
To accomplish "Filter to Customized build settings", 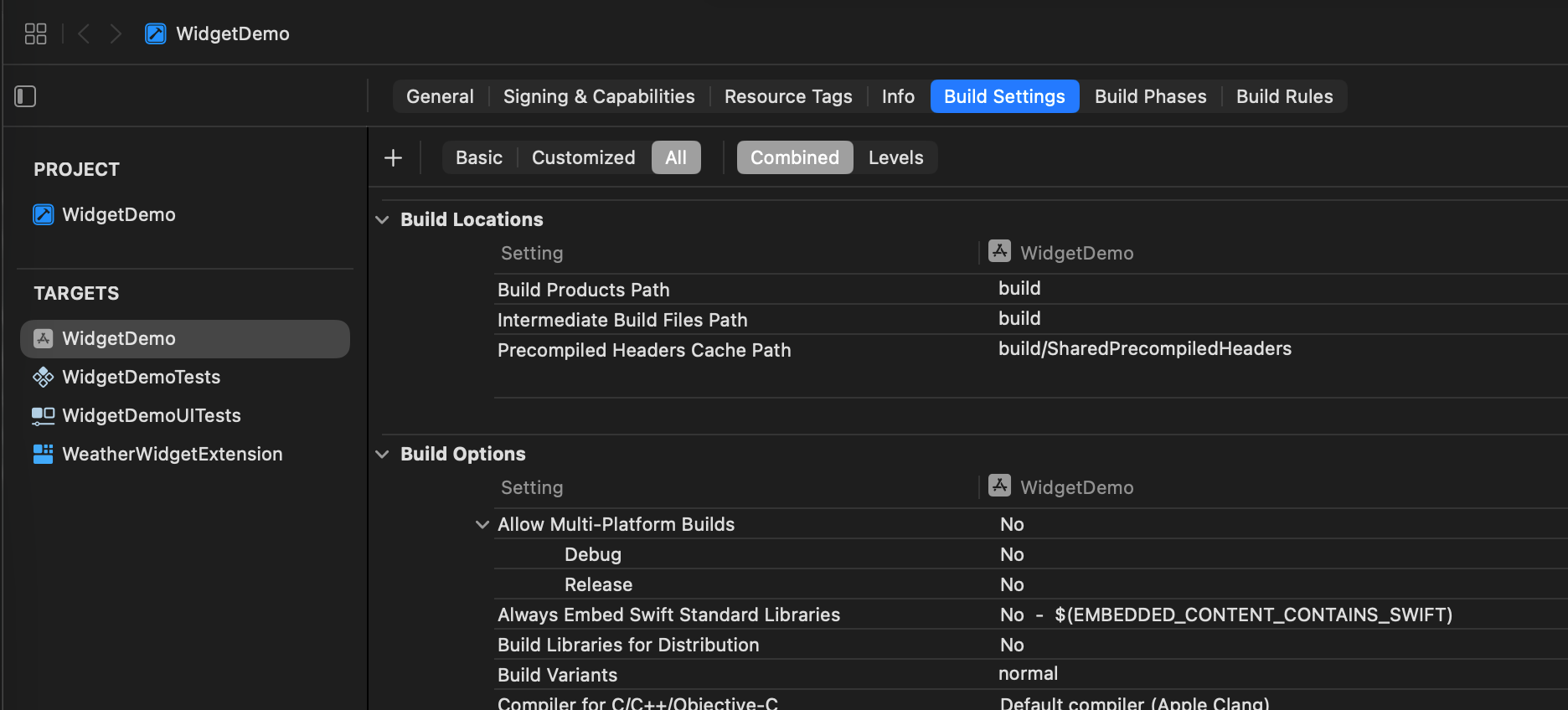I will coord(583,157).
